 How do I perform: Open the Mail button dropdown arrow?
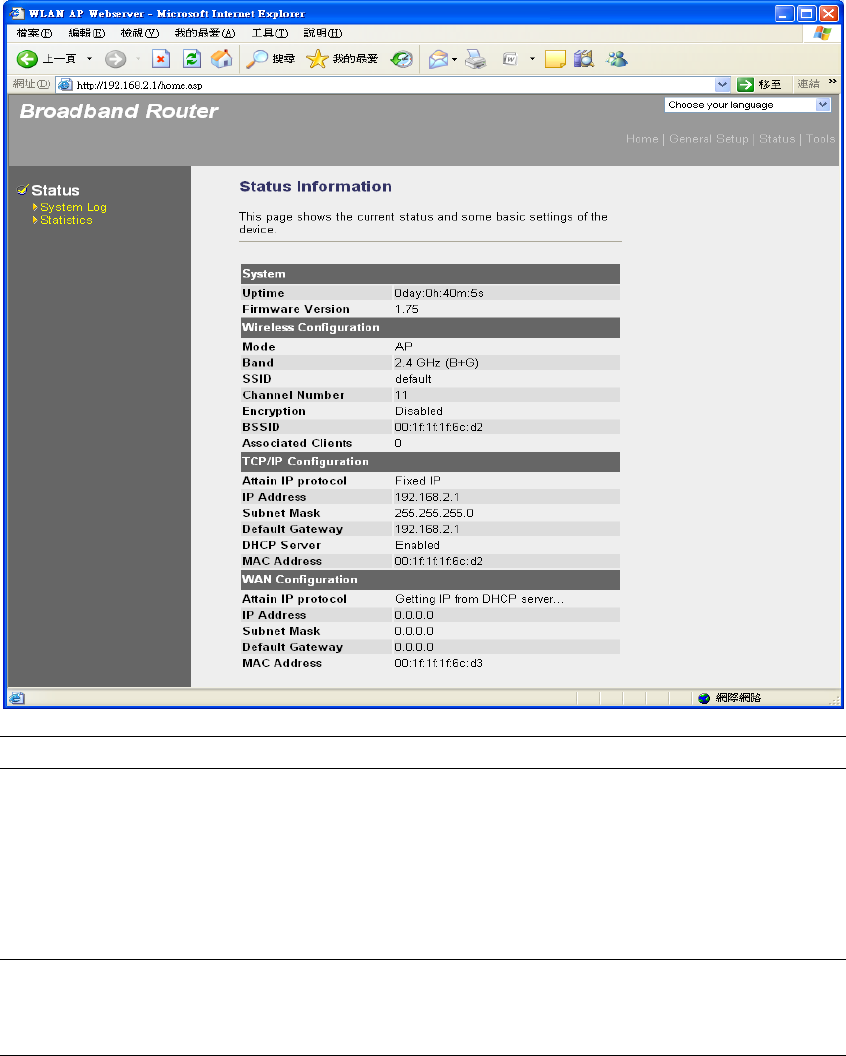pos(455,59)
